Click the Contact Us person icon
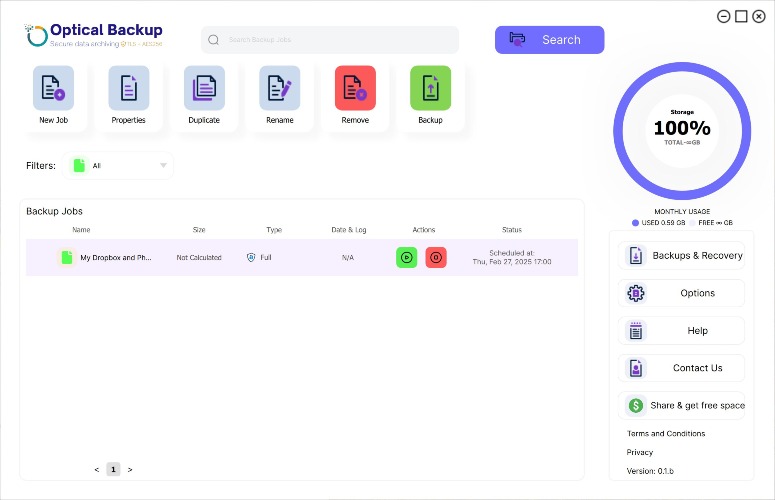 tap(636, 368)
